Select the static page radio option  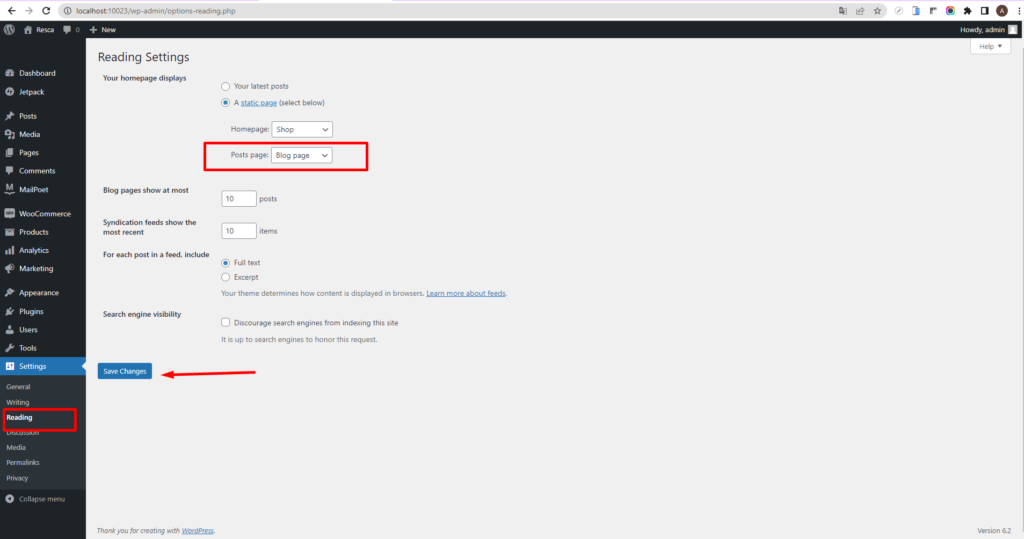tap(225, 103)
